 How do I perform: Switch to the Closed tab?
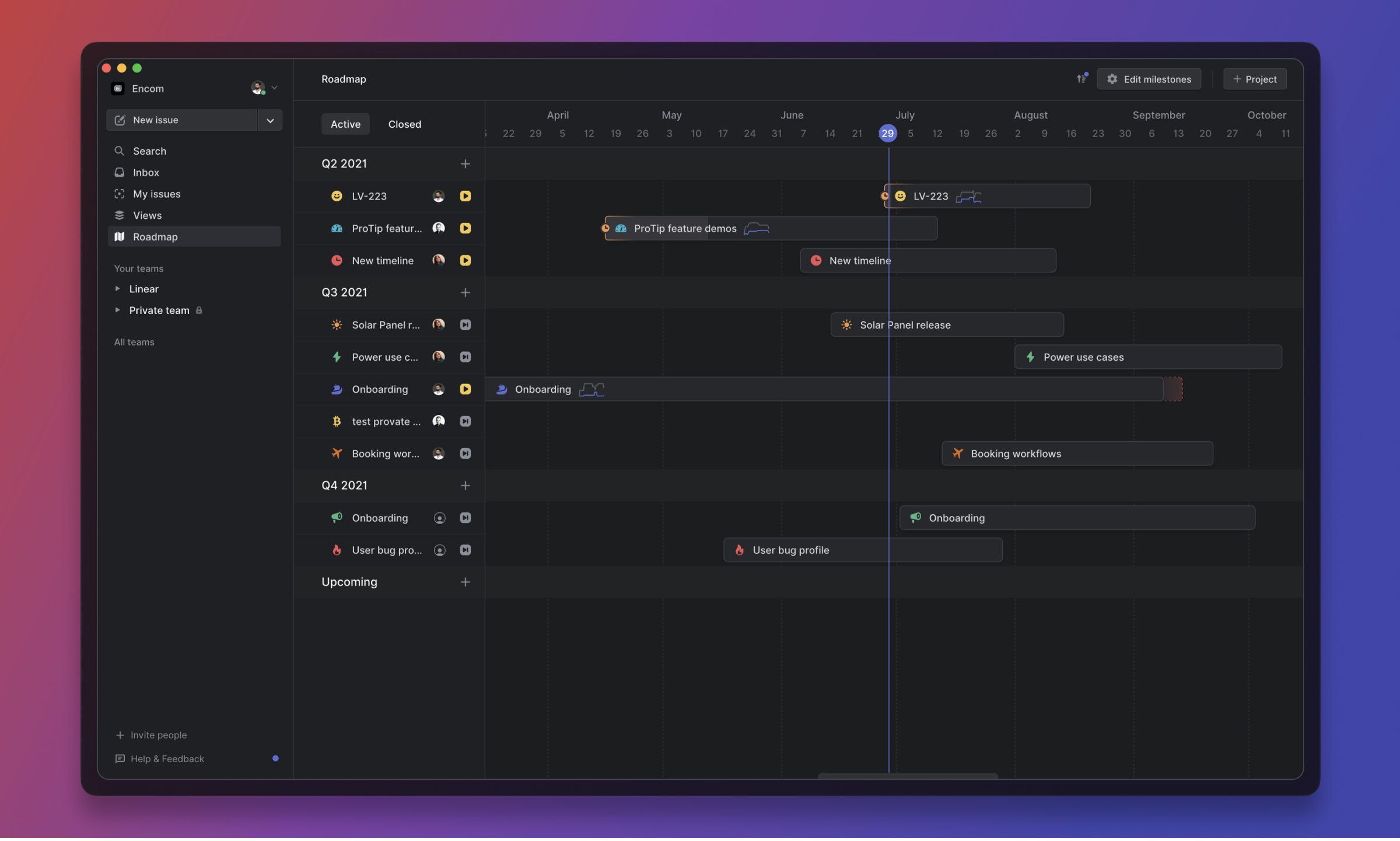point(404,124)
